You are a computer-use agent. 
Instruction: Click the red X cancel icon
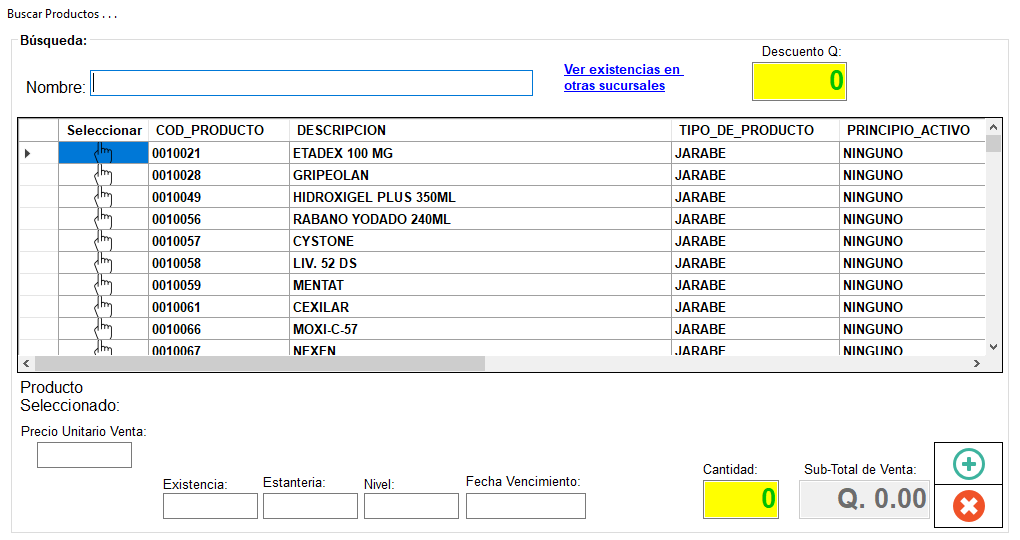click(968, 506)
